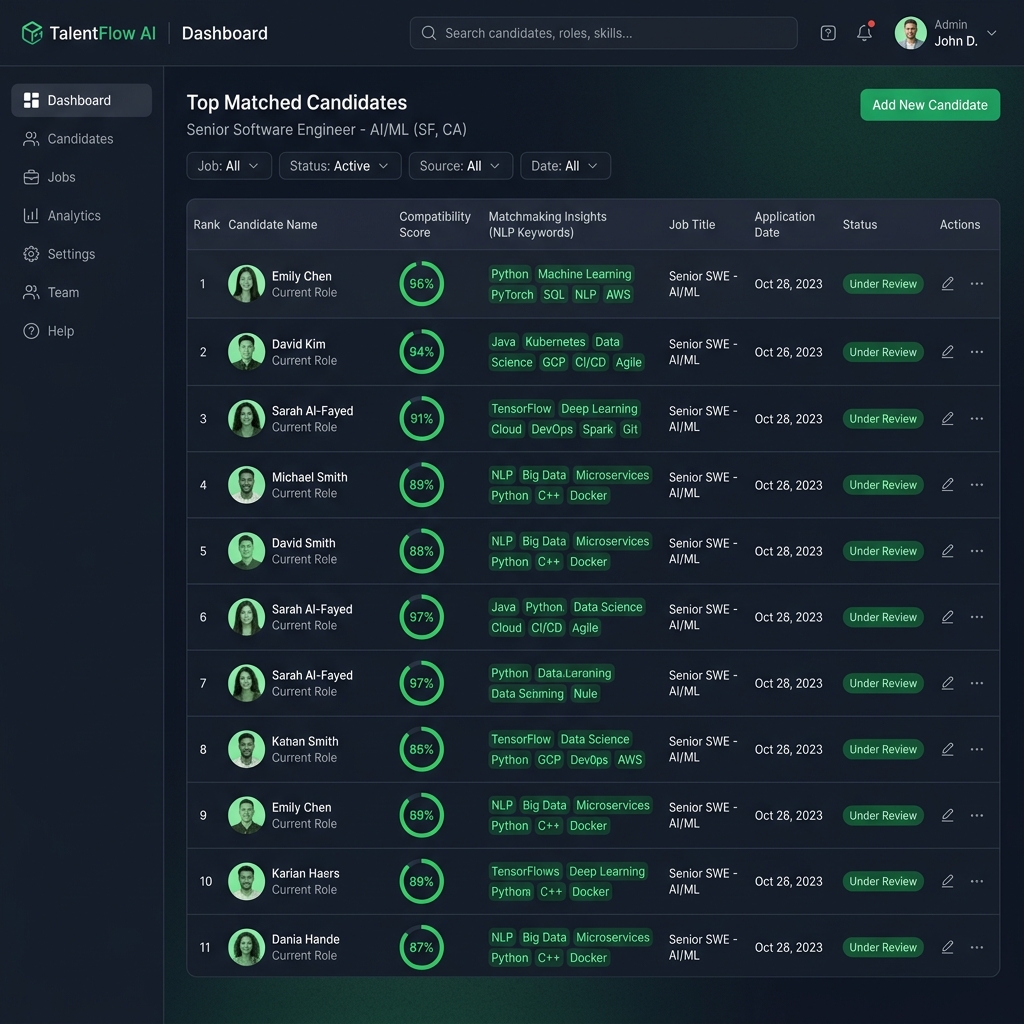Open more actions for Michael Smith

click(x=977, y=485)
